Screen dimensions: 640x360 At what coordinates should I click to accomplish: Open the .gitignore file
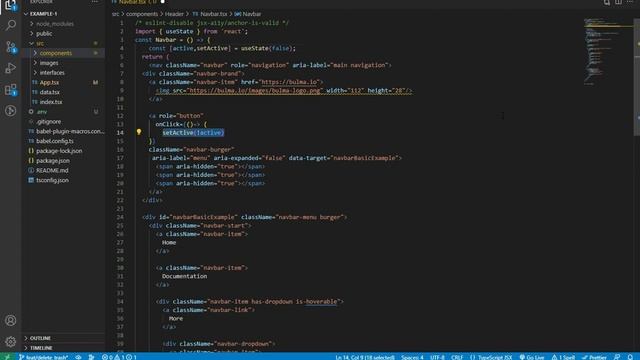[63, 122]
